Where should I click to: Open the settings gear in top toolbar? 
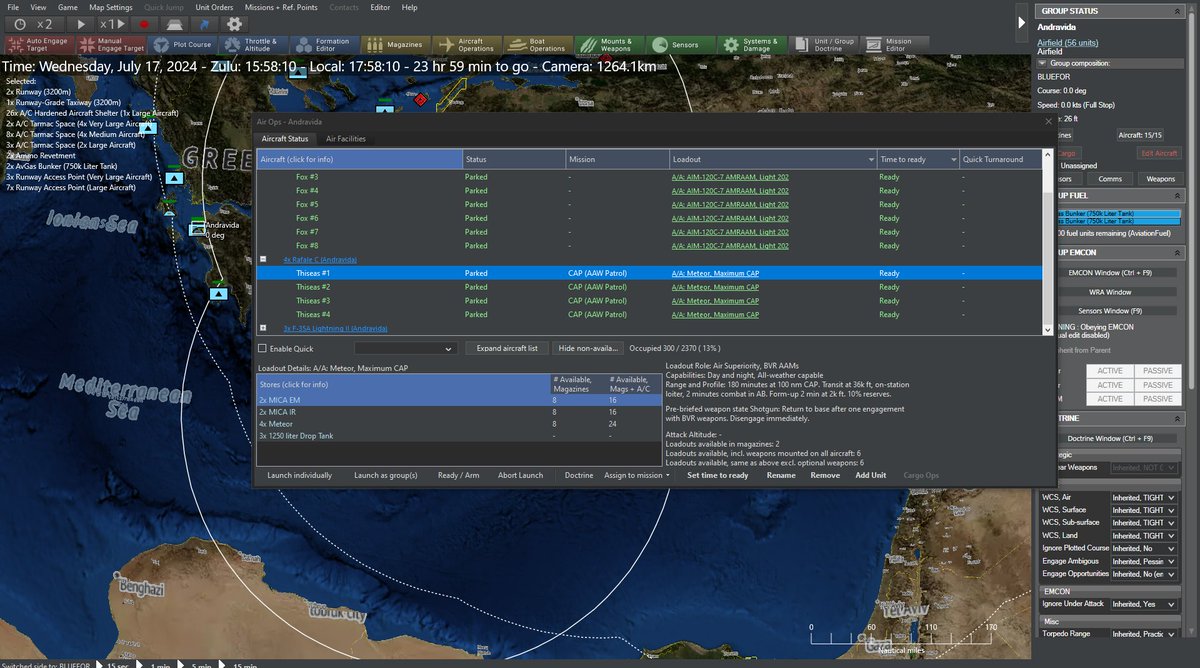click(235, 23)
